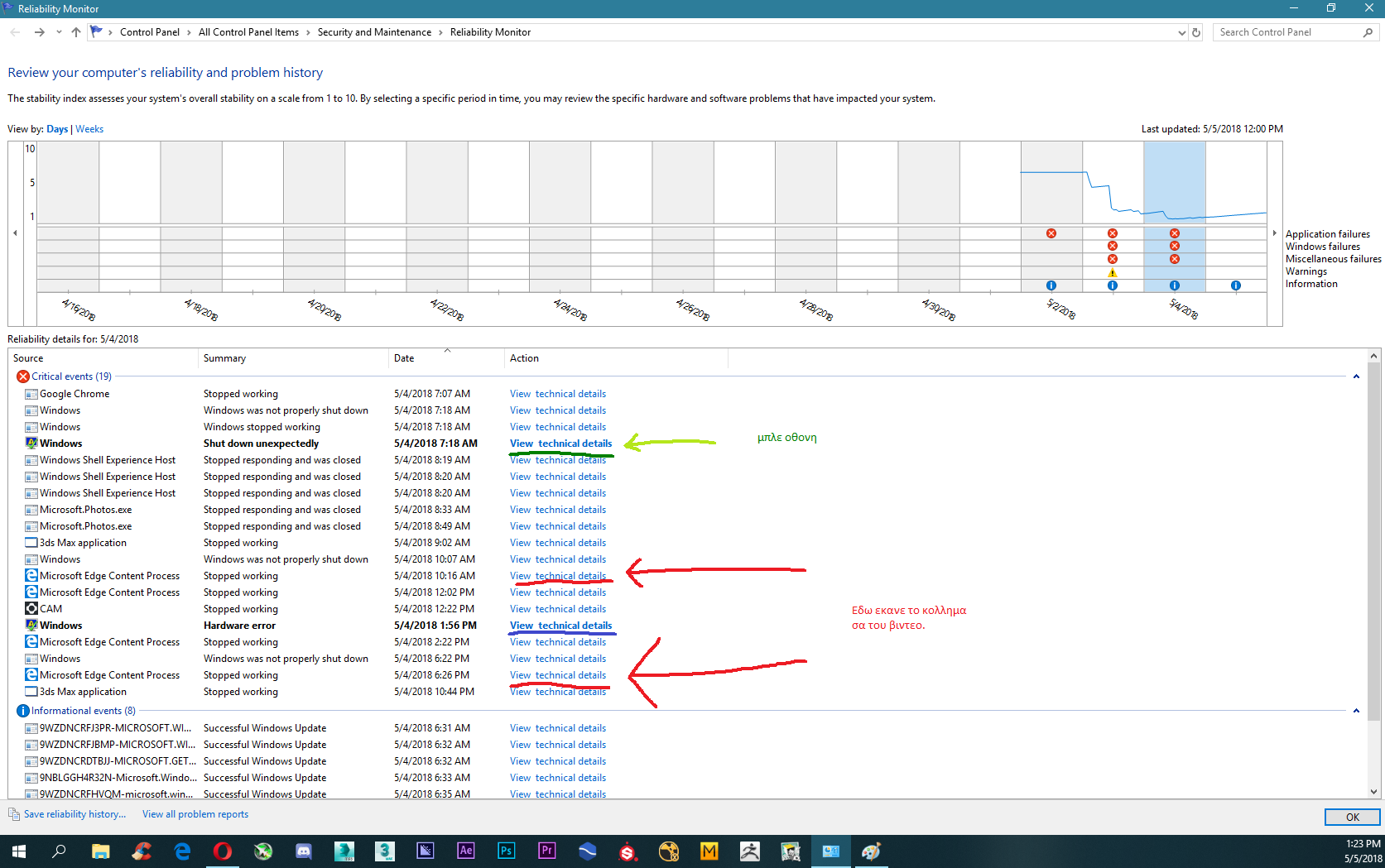Open the recent locations dropdown arrow

(x=59, y=32)
